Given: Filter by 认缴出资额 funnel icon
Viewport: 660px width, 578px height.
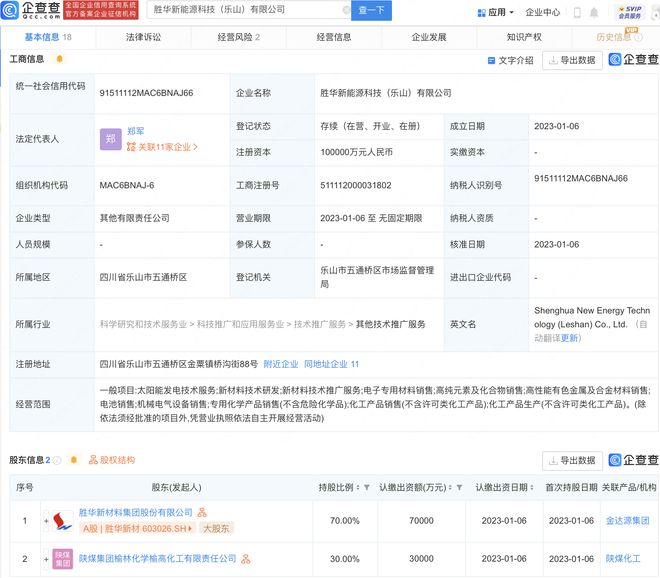Looking at the screenshot, I should click(459, 487).
